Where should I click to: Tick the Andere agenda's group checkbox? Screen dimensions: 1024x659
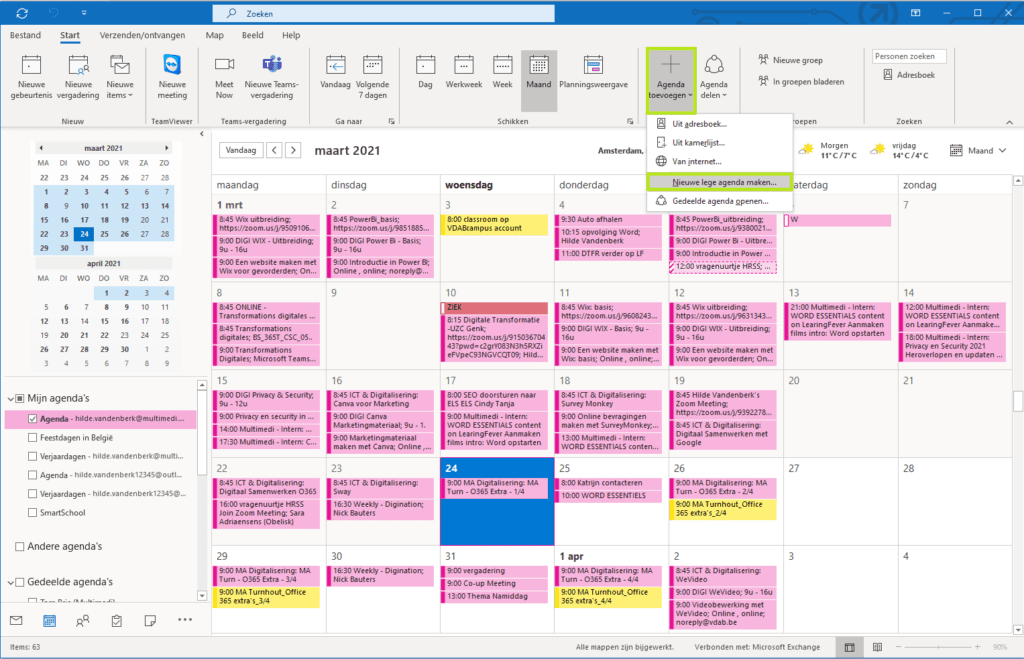tap(20, 546)
